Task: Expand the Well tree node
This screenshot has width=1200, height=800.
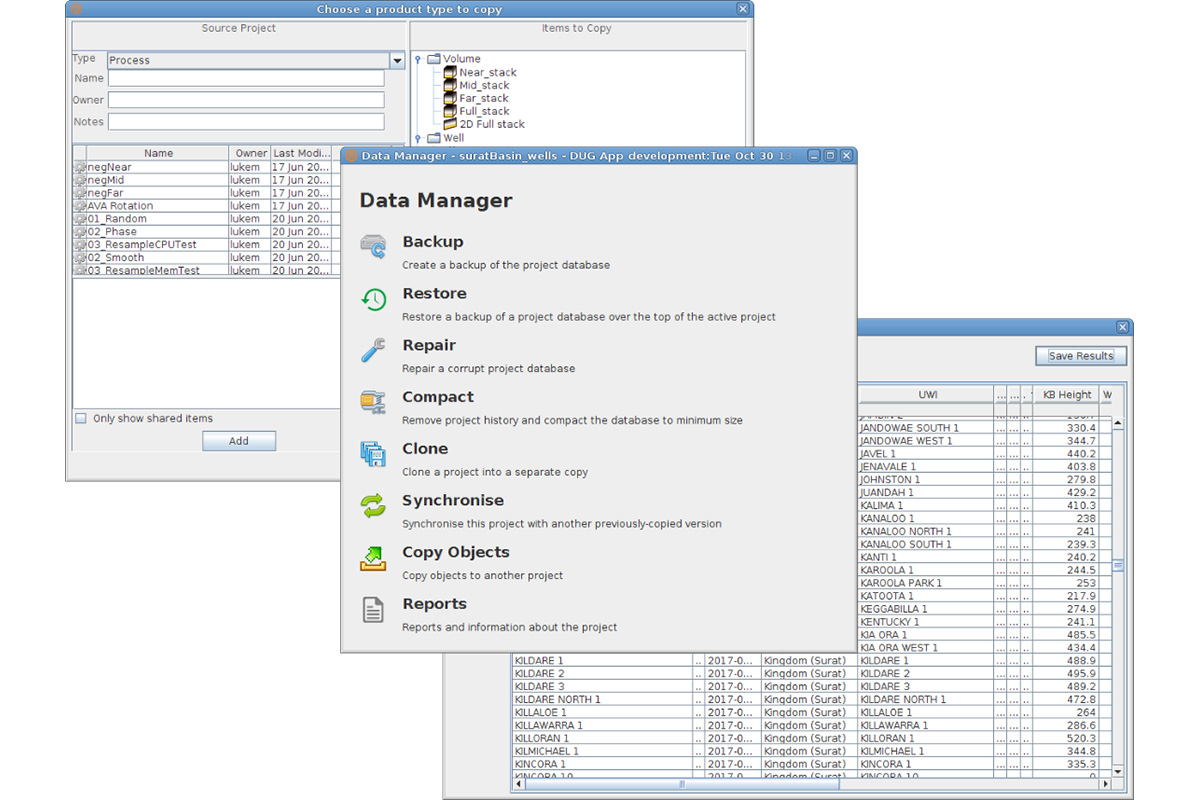Action: [418, 139]
